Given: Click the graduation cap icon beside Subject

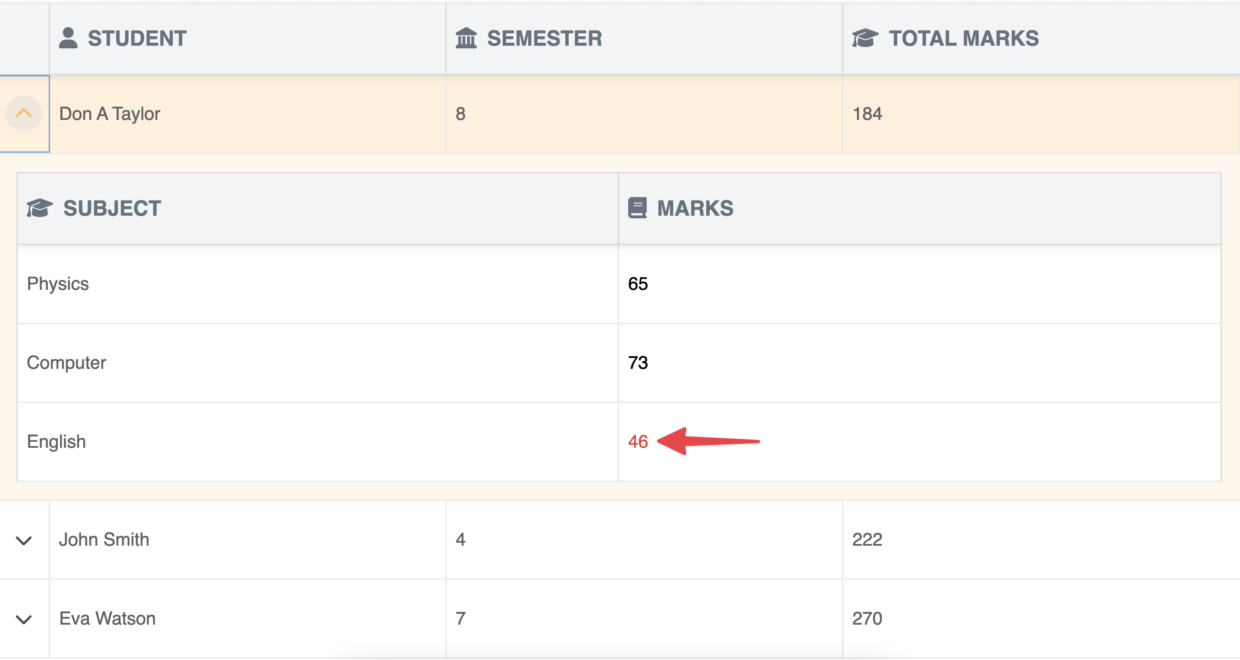Looking at the screenshot, I should tap(40, 208).
